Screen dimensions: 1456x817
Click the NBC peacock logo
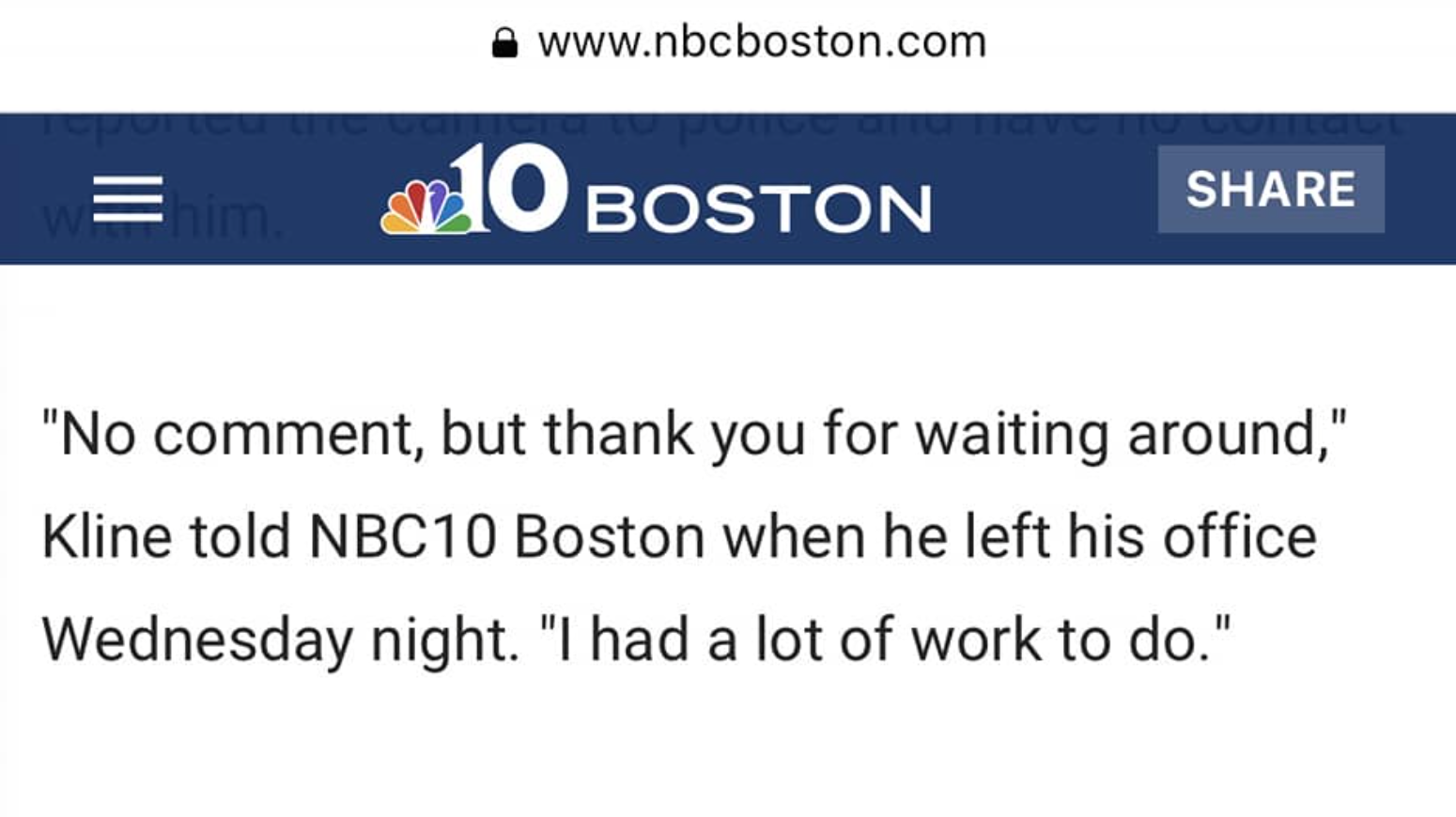coord(426,207)
